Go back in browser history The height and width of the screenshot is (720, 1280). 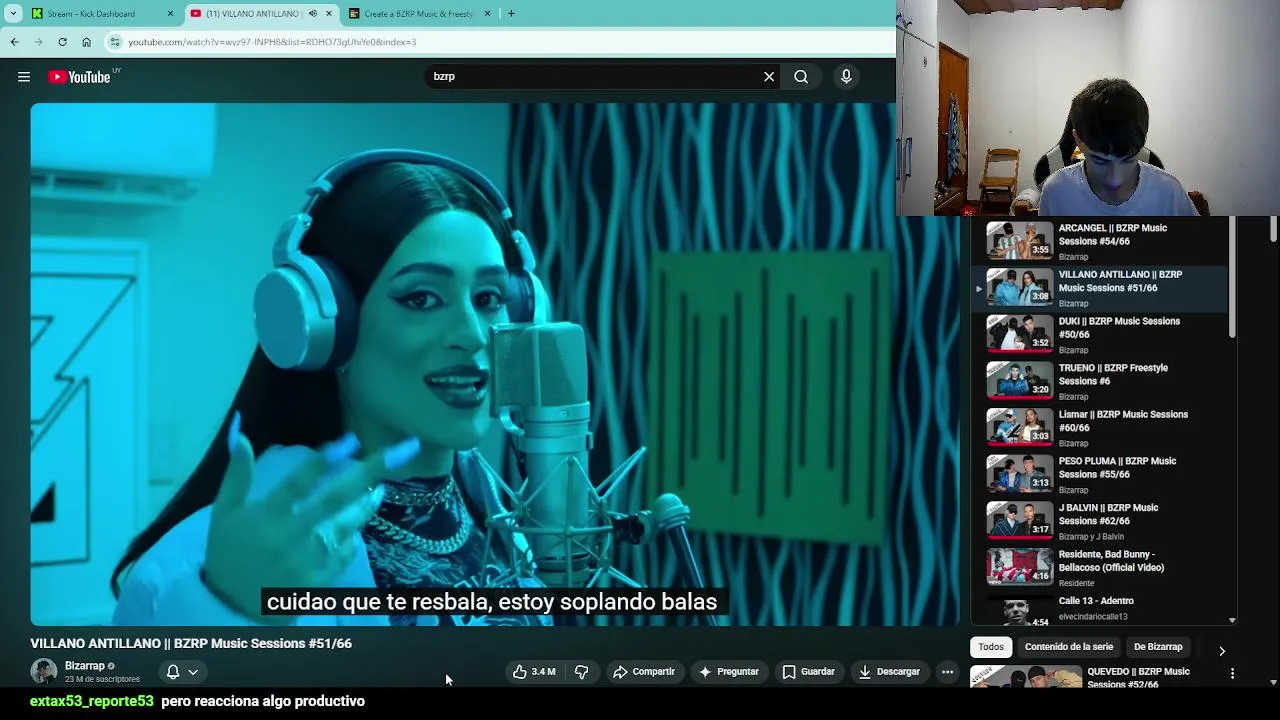pos(14,42)
